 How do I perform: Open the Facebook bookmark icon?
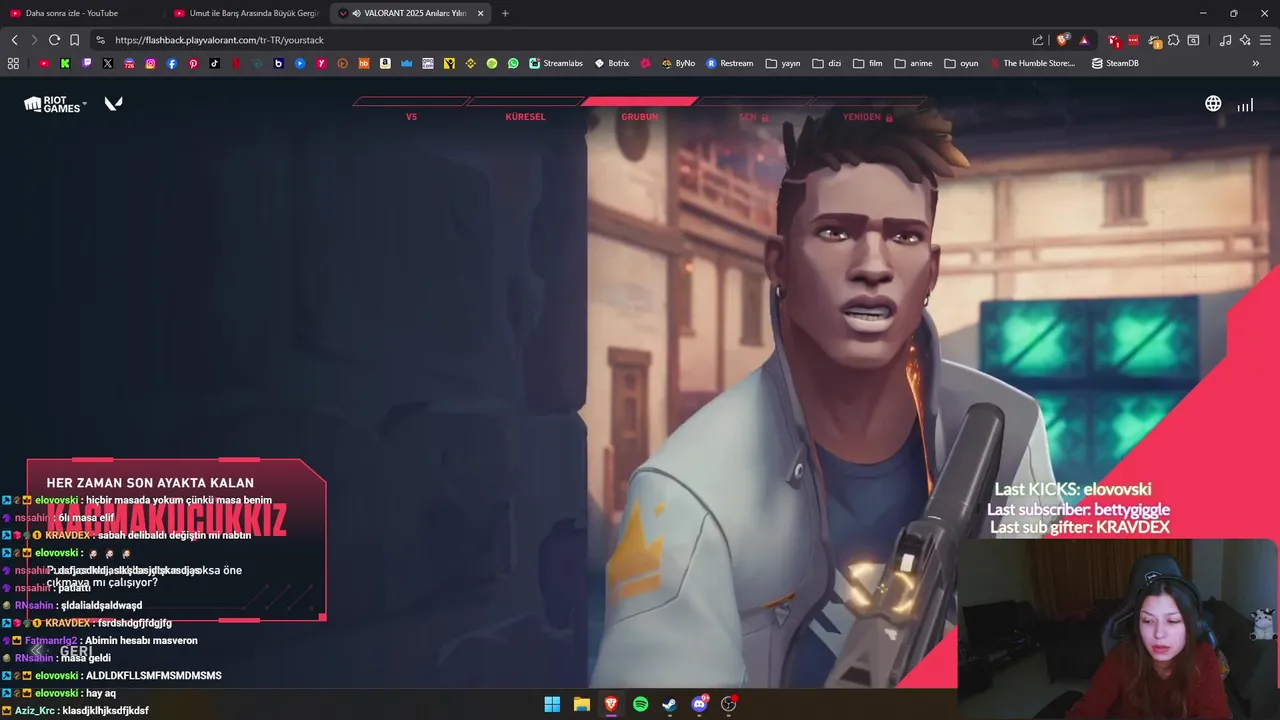pyautogui.click(x=172, y=63)
